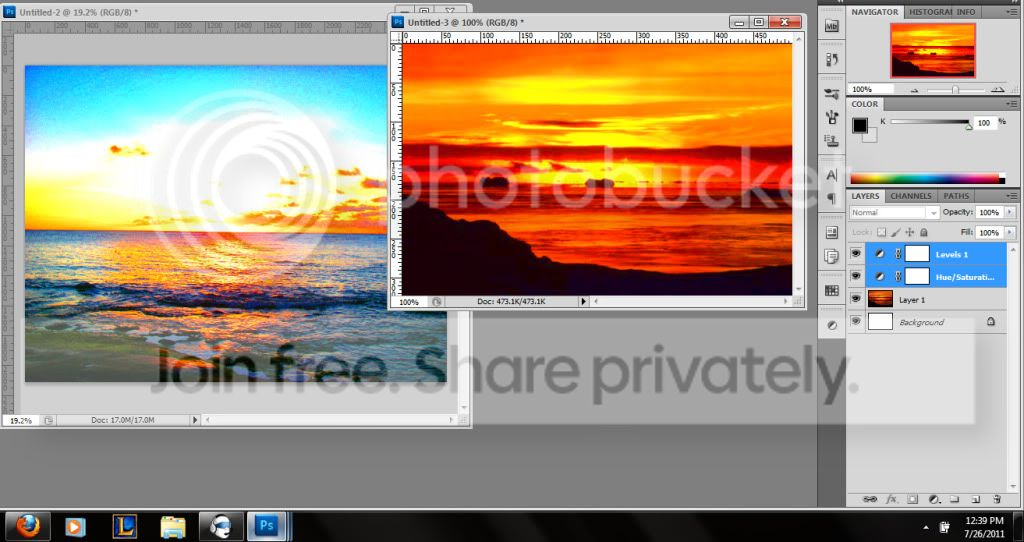The width and height of the screenshot is (1024, 542).
Task: Open Windows Explorer folder on taskbar
Action: pos(173,526)
